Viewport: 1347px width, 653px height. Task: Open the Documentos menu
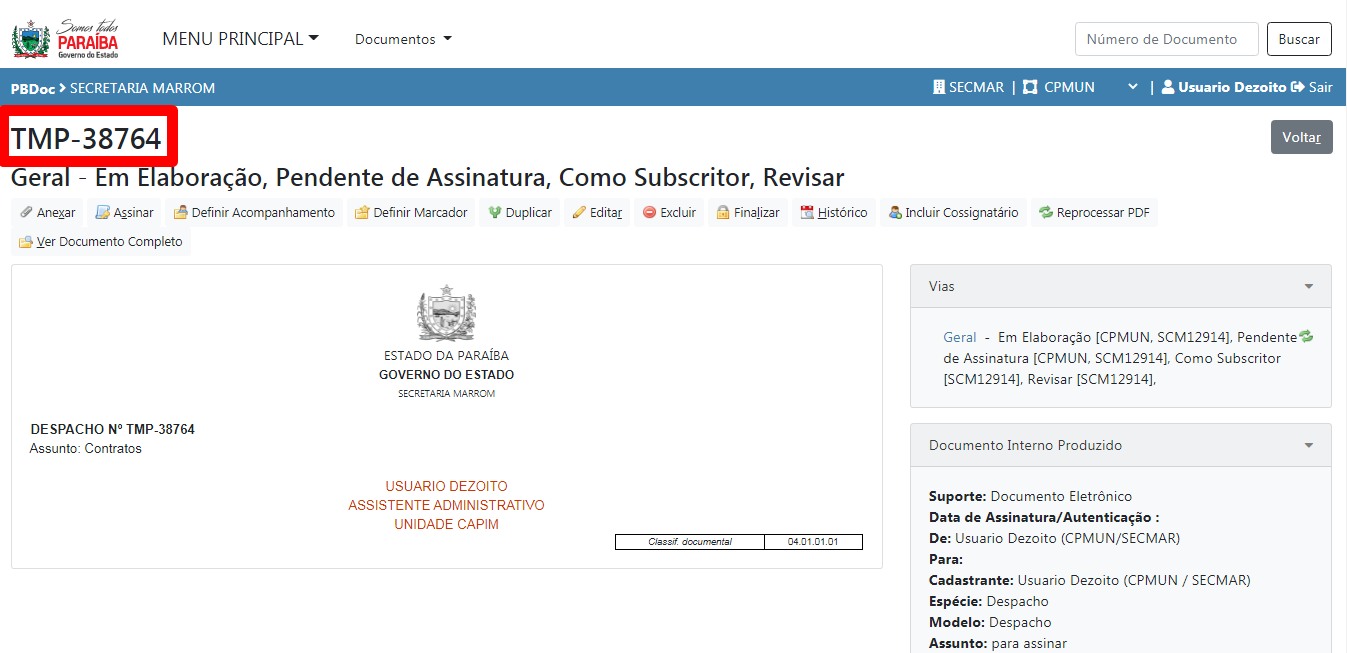pyautogui.click(x=403, y=39)
